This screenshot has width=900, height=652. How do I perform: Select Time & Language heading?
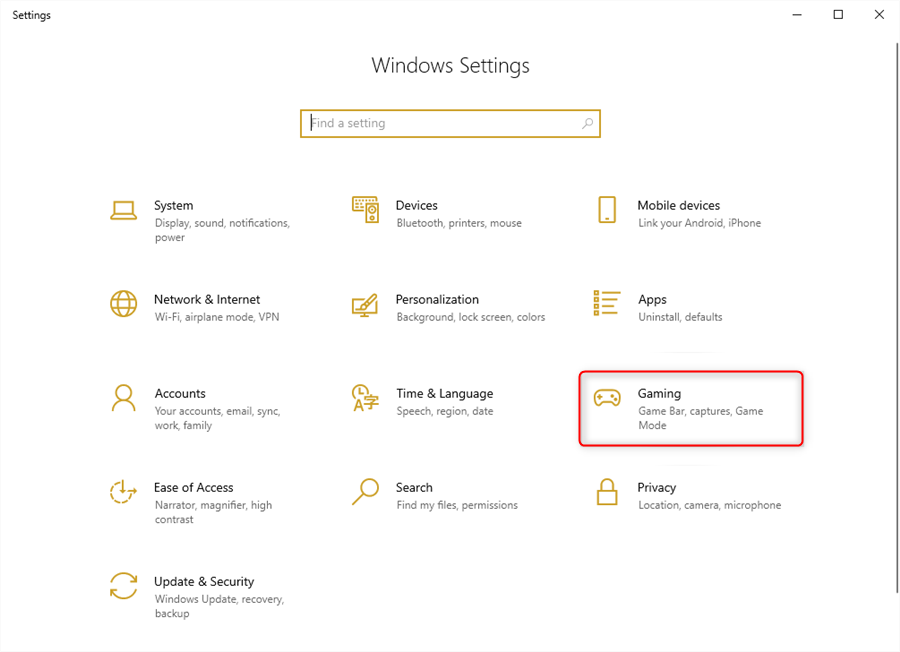click(x=444, y=394)
